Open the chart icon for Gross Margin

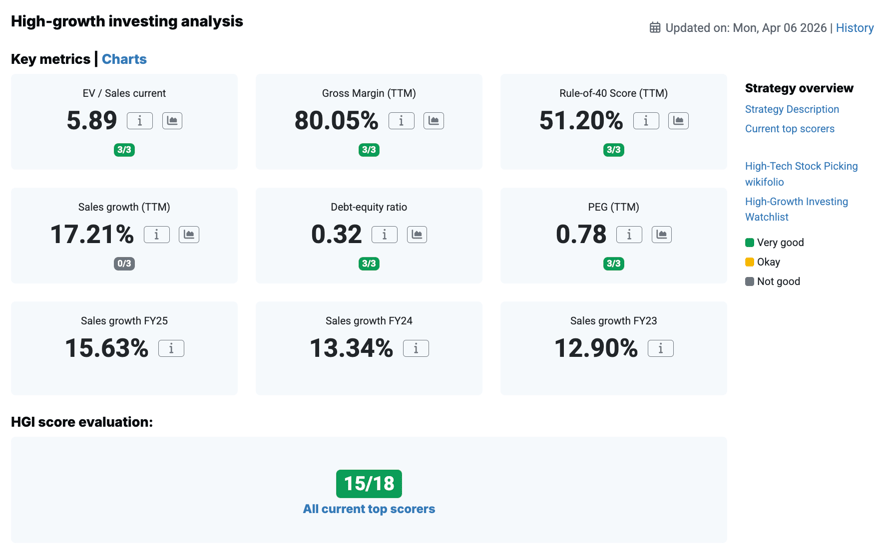pos(433,121)
